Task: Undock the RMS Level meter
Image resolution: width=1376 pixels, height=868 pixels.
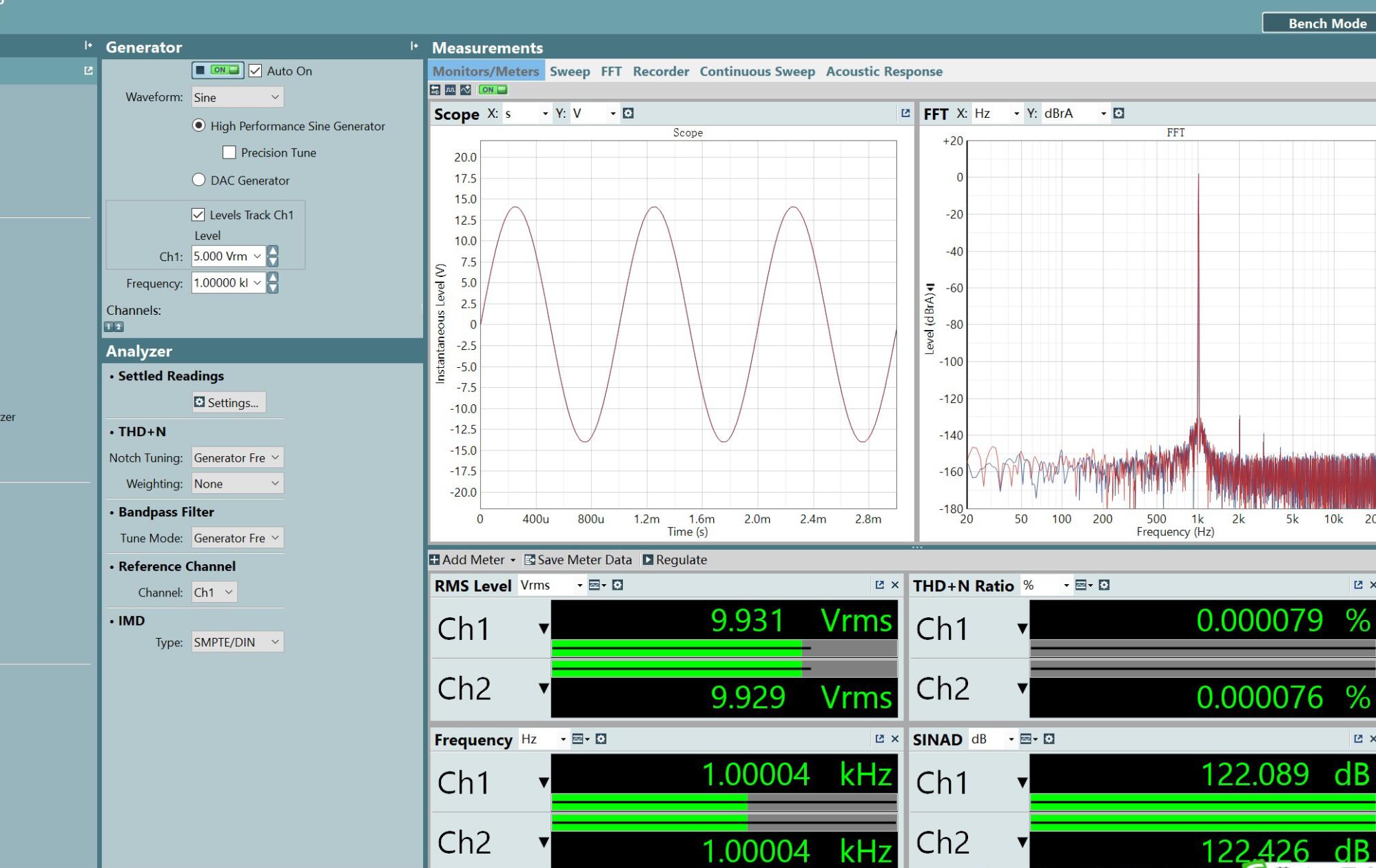Action: (x=879, y=585)
